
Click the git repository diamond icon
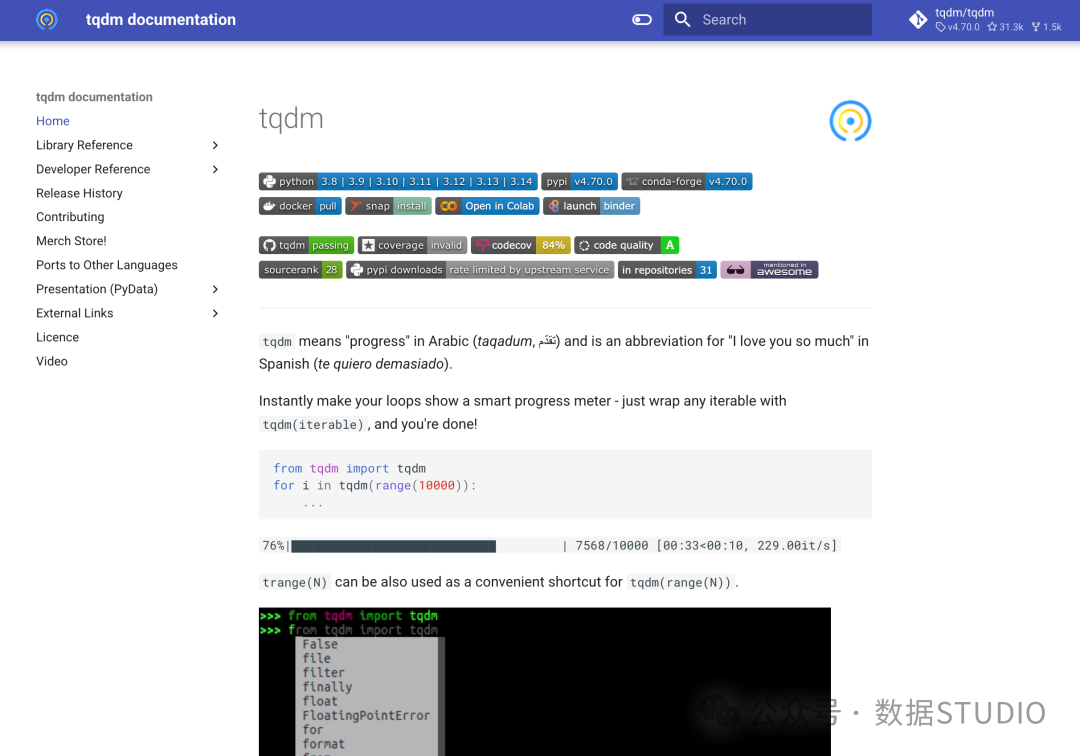pyautogui.click(x=918, y=20)
